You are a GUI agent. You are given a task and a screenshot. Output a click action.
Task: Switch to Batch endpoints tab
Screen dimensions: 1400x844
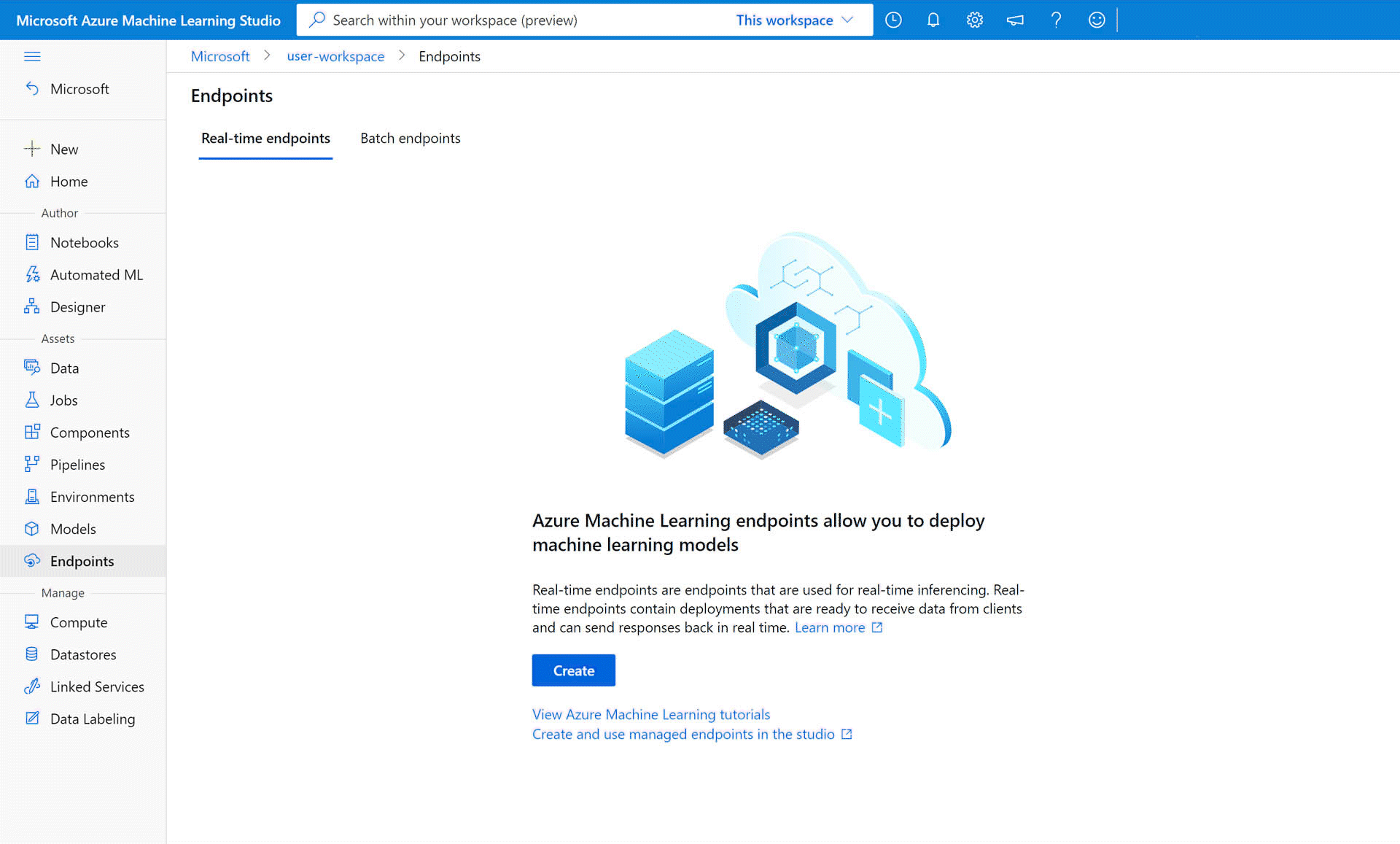411,139
